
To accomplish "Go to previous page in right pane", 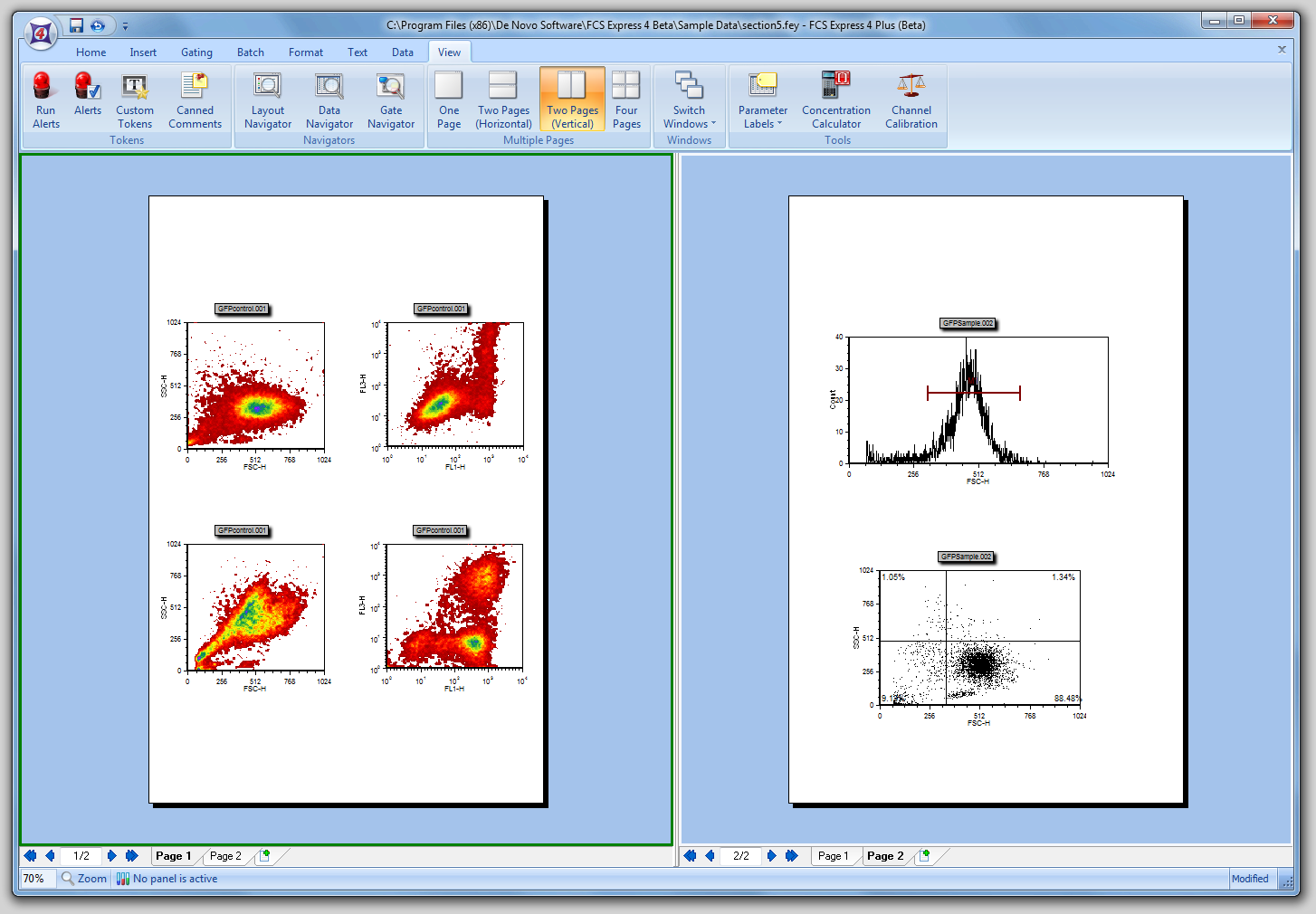I will coord(710,855).
